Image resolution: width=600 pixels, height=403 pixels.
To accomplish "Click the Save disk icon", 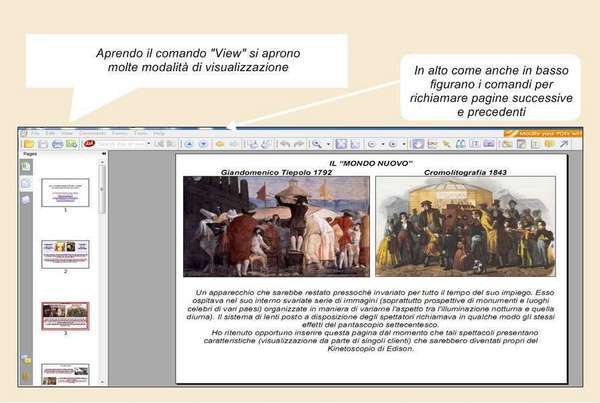I will click(x=43, y=144).
